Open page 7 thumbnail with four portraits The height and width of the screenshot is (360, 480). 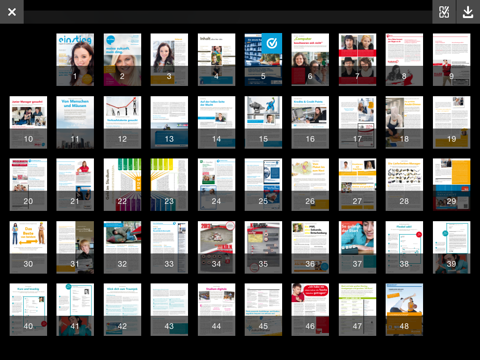[357, 60]
